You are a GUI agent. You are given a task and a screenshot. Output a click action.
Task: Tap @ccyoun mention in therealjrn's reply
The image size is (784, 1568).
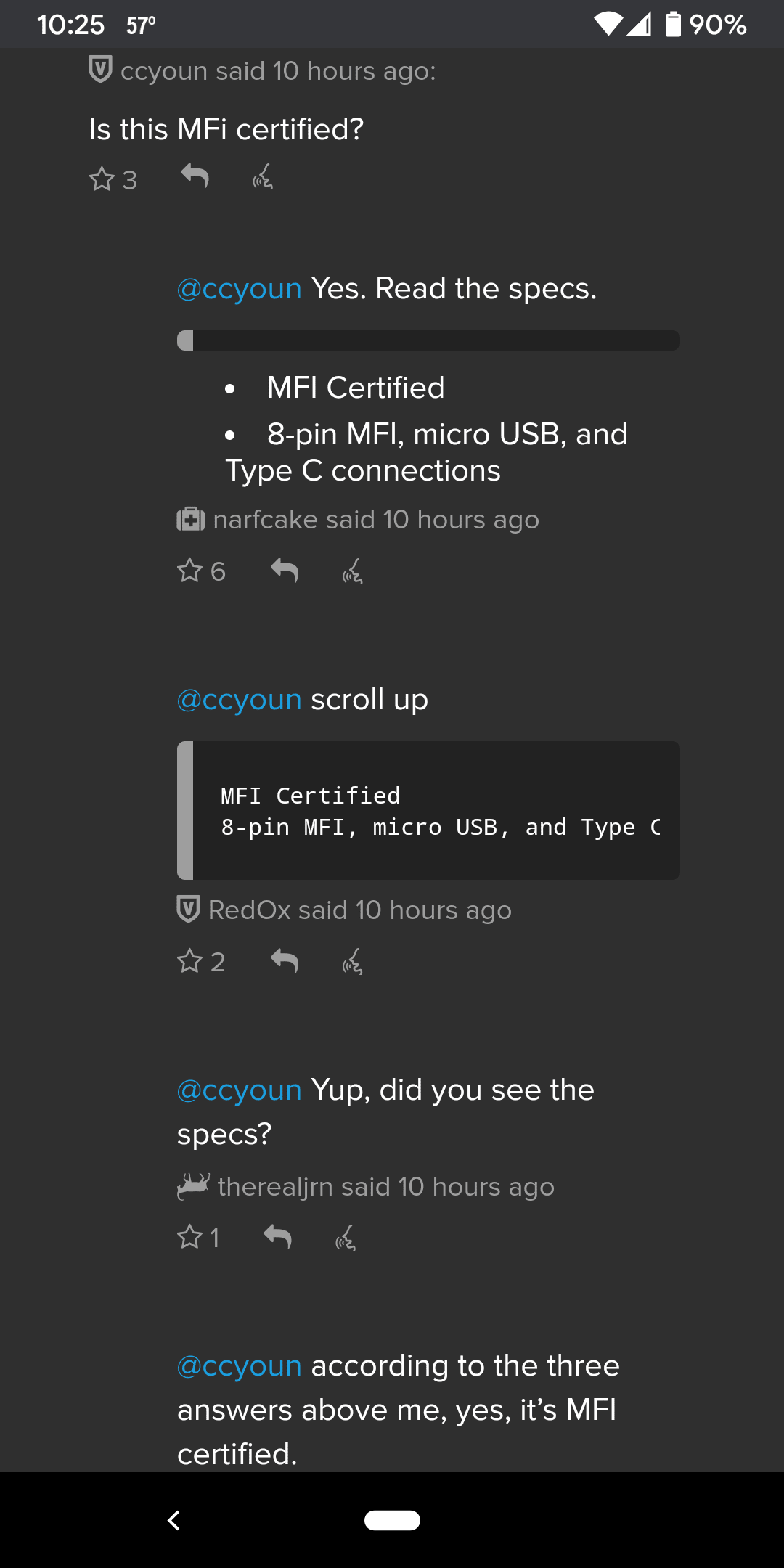[239, 1090]
